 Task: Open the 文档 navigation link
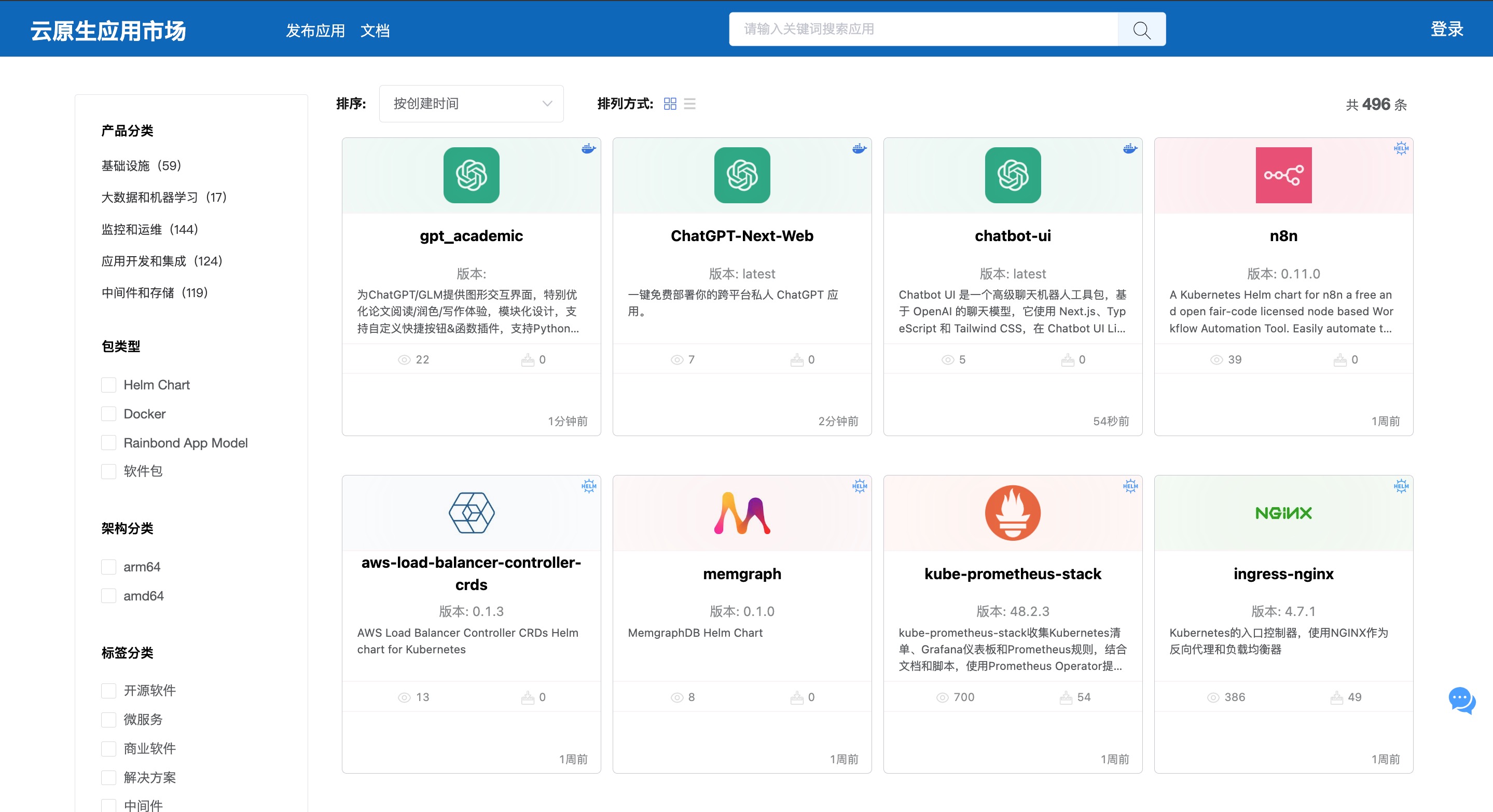375,31
